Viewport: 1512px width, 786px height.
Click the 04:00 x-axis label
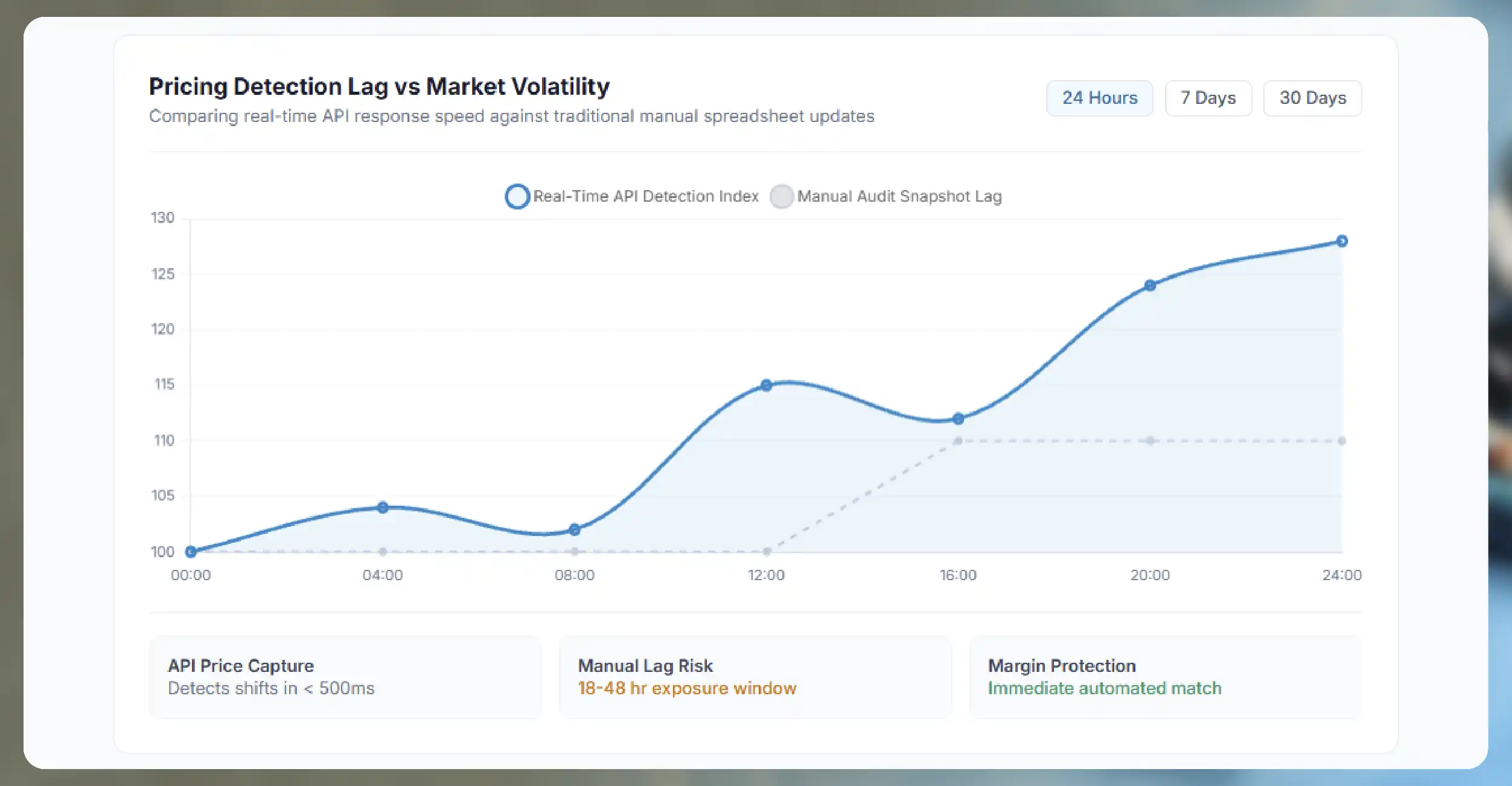(383, 575)
